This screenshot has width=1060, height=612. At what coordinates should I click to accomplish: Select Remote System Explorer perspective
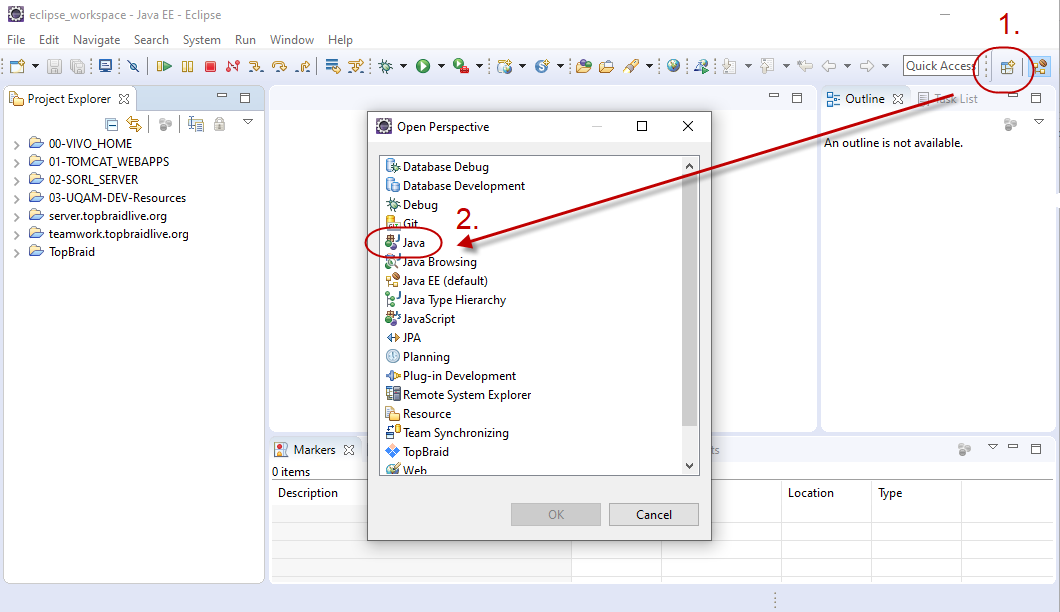(x=466, y=394)
